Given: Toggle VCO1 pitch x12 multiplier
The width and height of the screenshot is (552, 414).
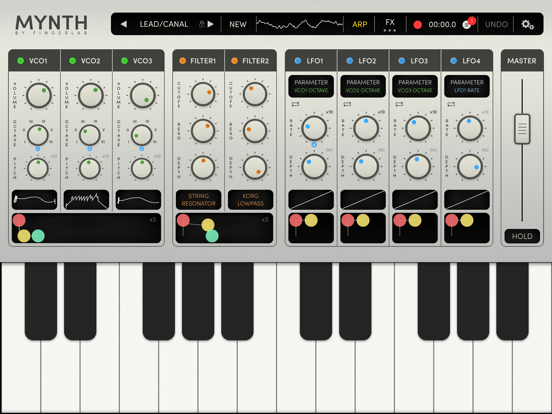Looking at the screenshot, I should (x=54, y=156).
